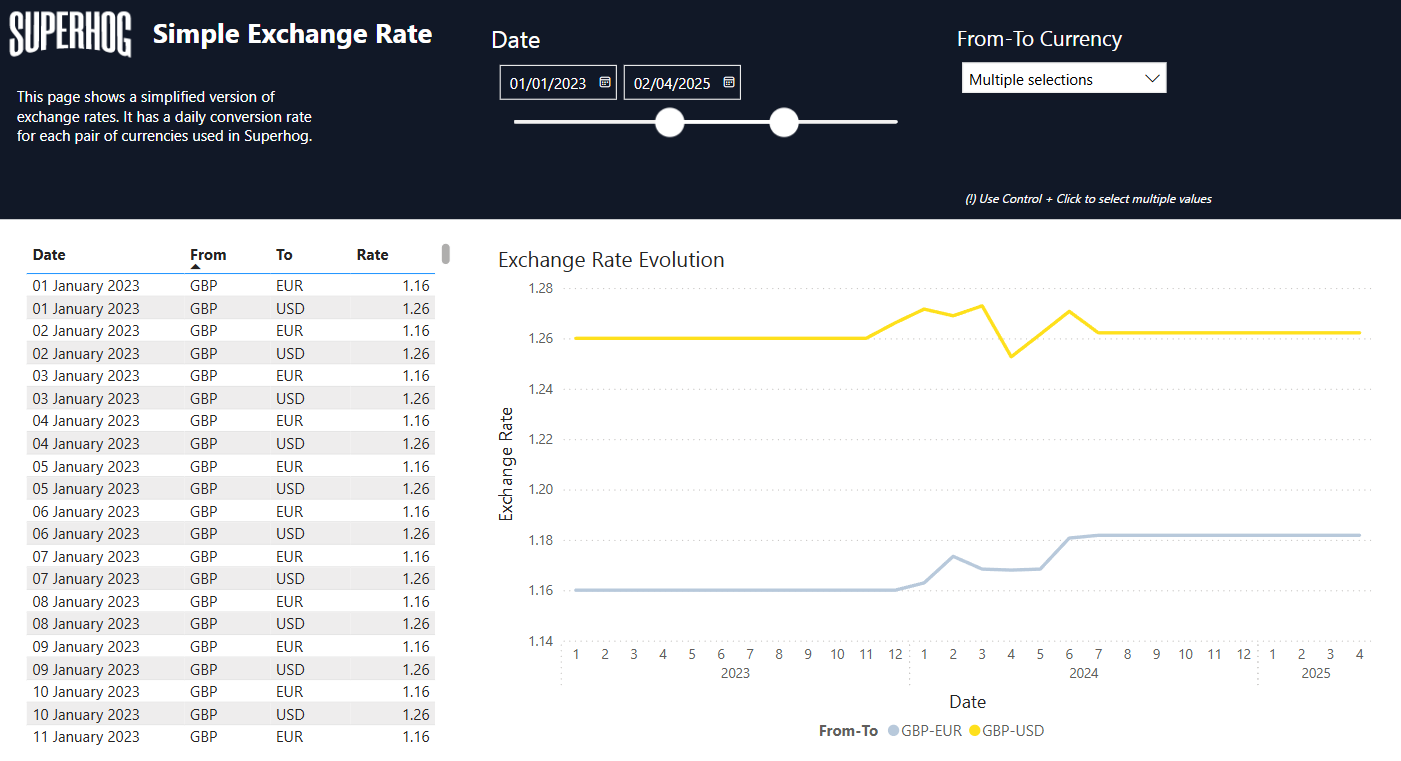Image resolution: width=1401 pixels, height=761 pixels.
Task: Click the left date slider handle
Action: coord(669,122)
